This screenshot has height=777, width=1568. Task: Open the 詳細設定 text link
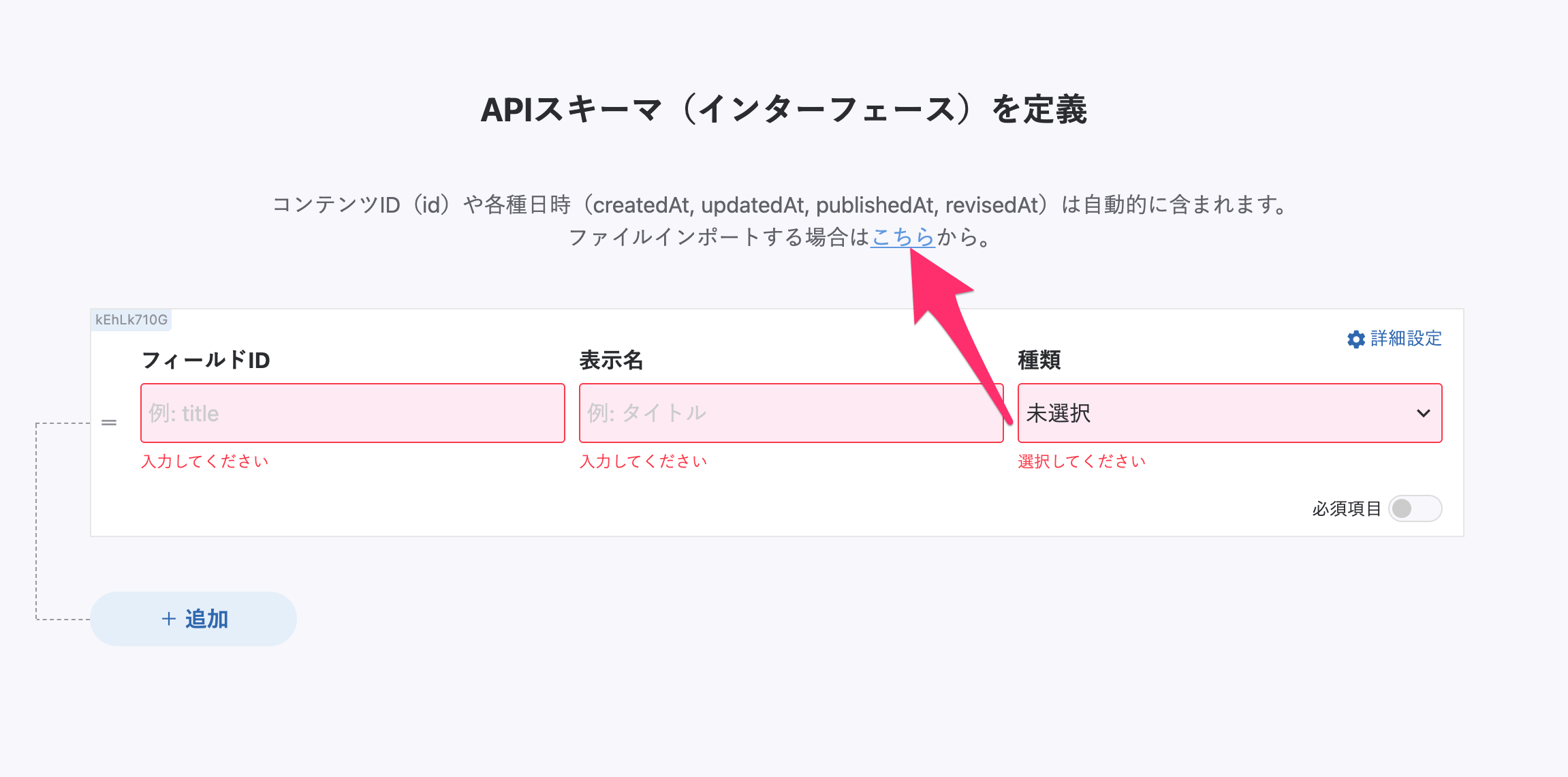(x=1406, y=339)
